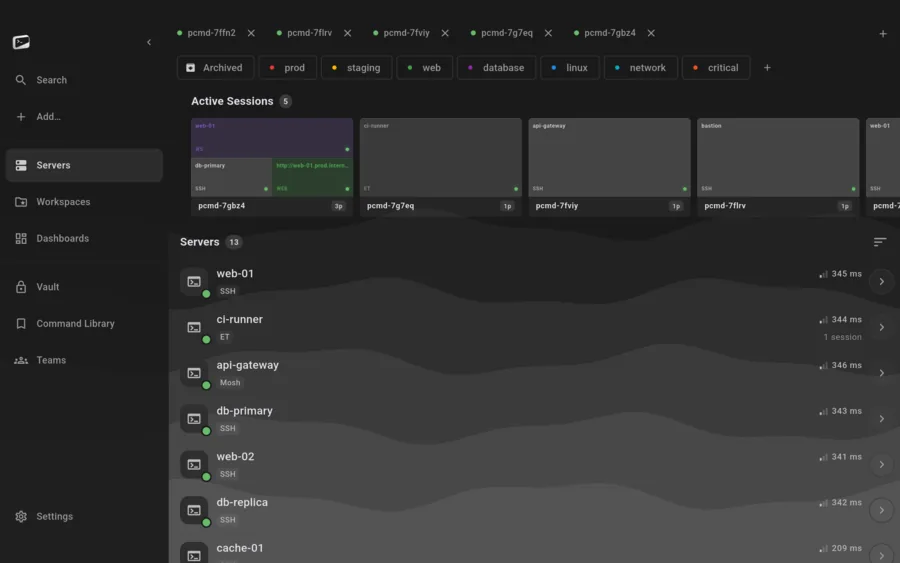Expand the db-replica row chevron
Screen dimensions: 900x563
click(882, 510)
